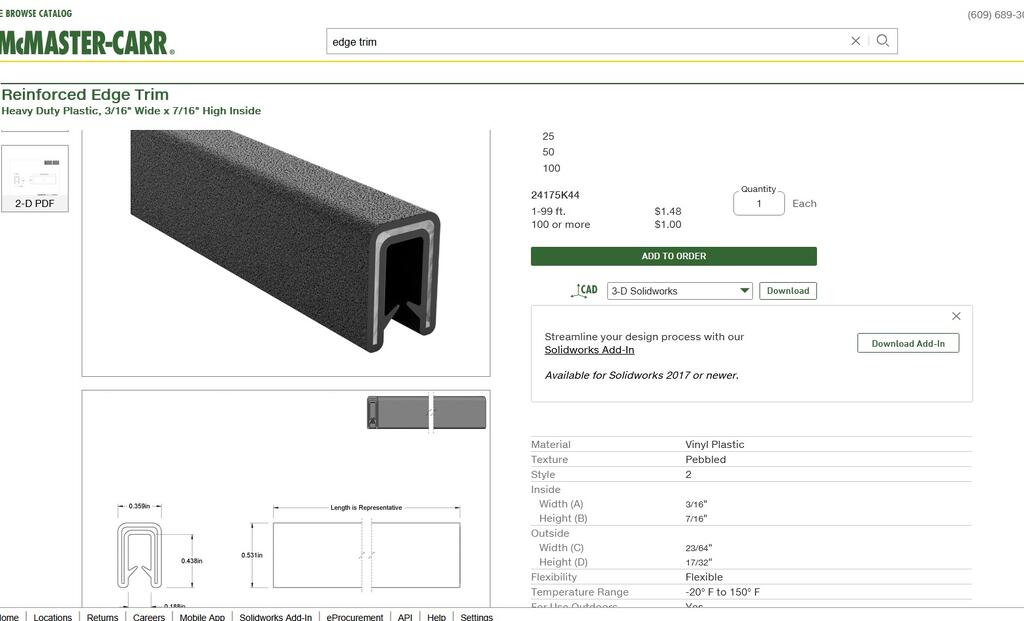This screenshot has height=621, width=1024.
Task: Follow the Solidworks Add-In link in the promo
Action: point(589,350)
